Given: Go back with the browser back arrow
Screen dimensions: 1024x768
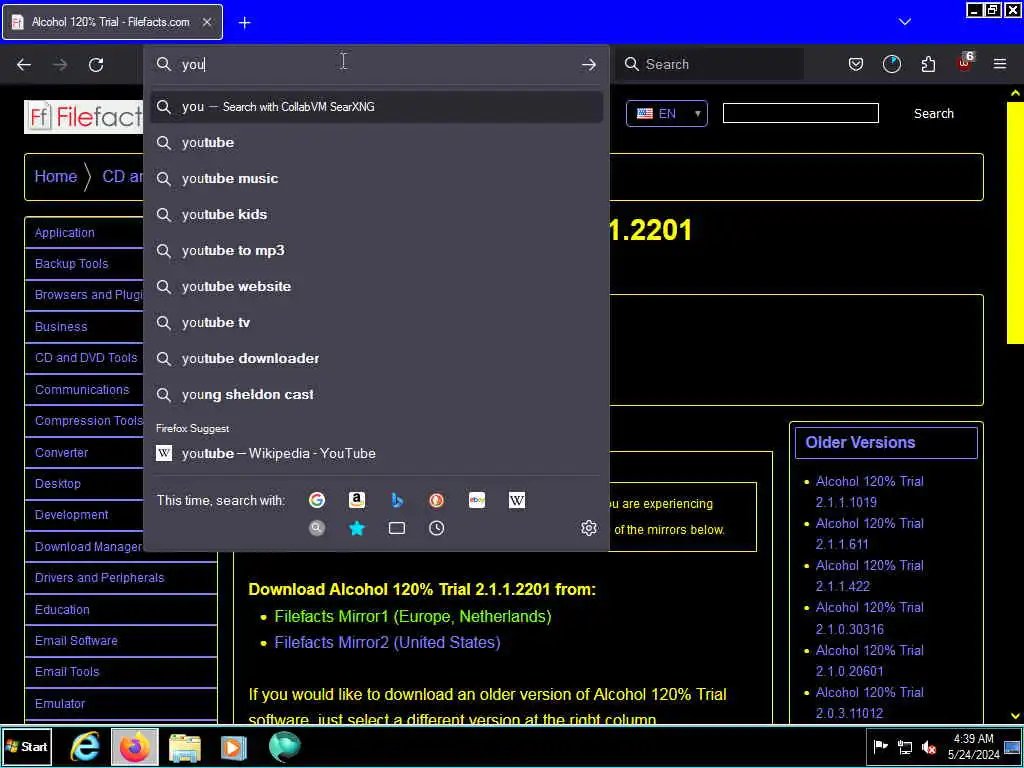Looking at the screenshot, I should point(24,65).
